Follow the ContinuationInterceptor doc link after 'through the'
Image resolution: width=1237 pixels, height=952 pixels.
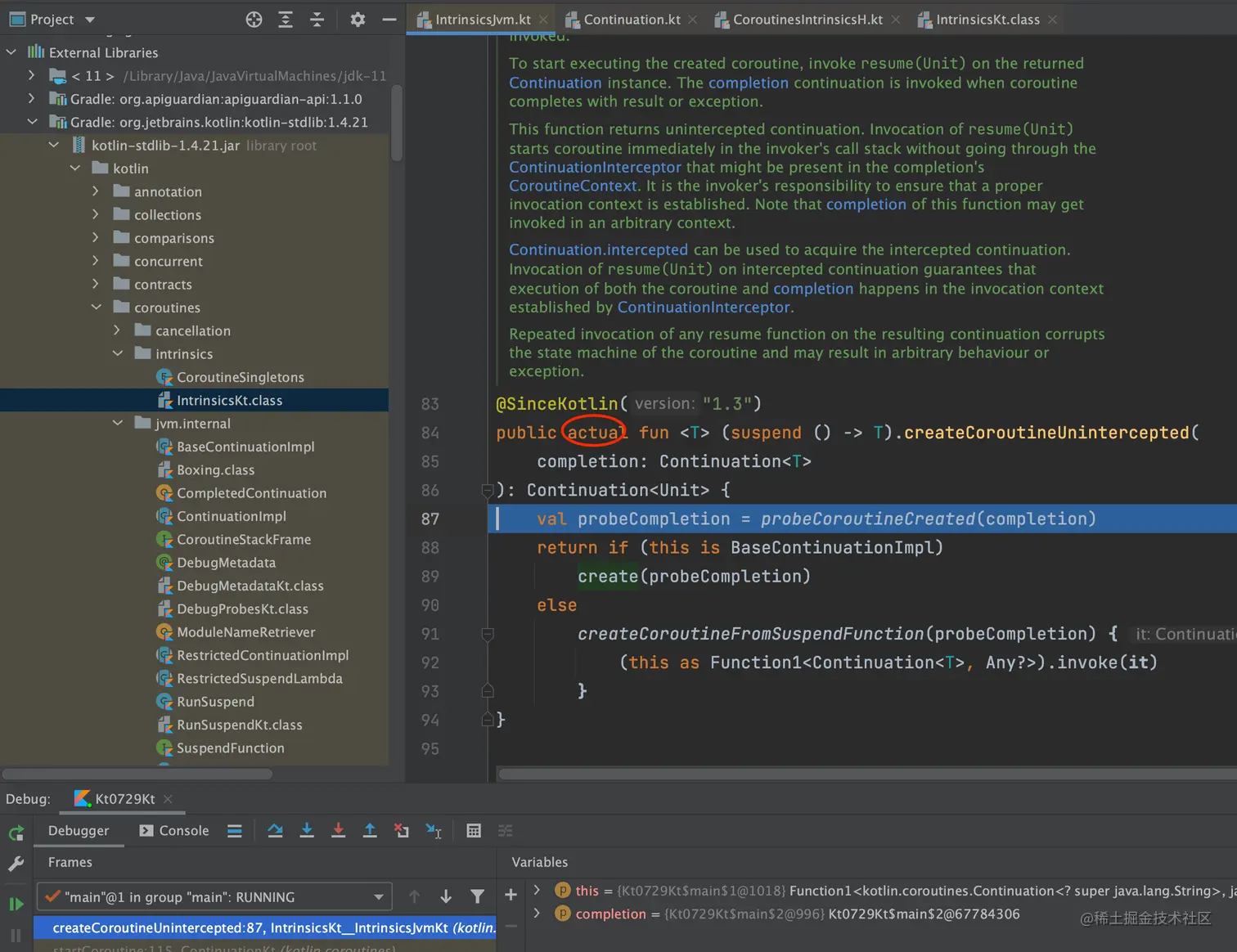(x=595, y=167)
